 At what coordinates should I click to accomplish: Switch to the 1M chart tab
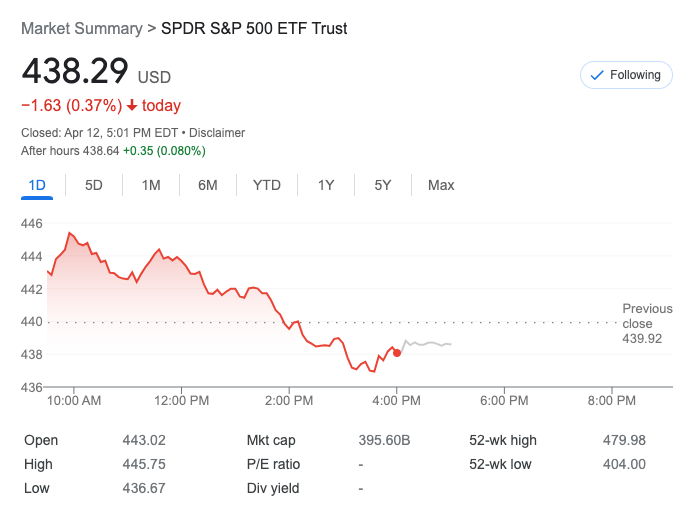coord(151,185)
